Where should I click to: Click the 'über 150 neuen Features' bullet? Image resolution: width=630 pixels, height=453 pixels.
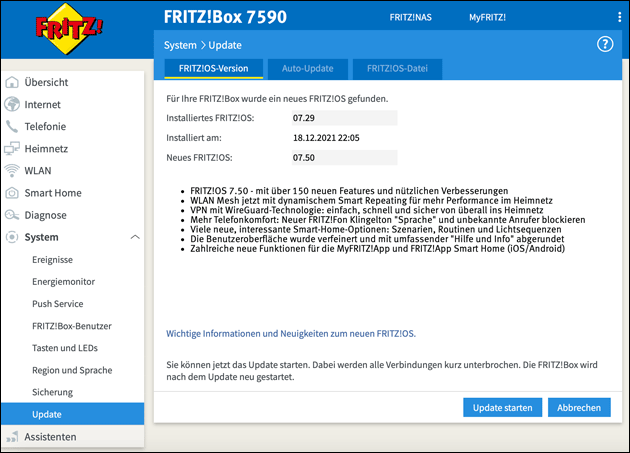(x=349, y=191)
